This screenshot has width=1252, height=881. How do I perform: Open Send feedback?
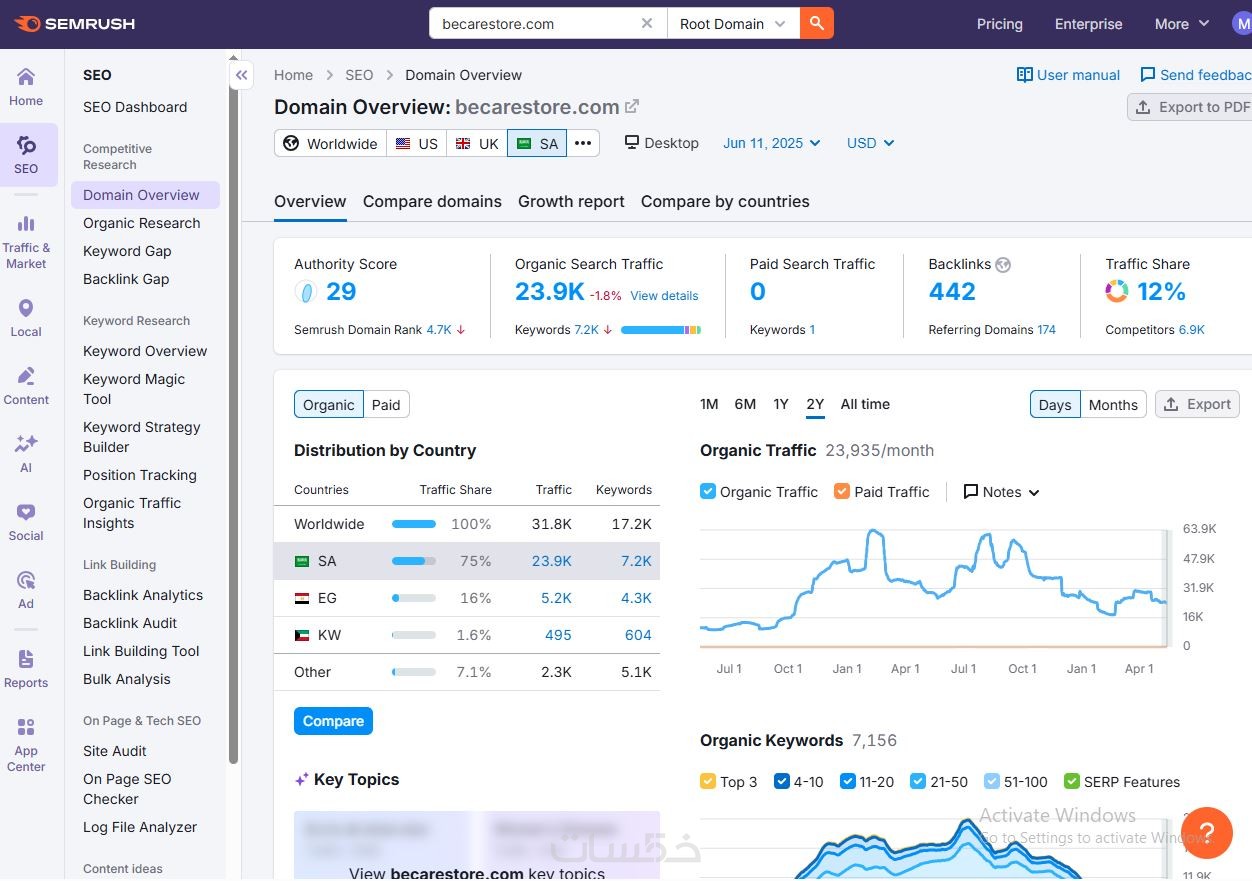(1196, 75)
